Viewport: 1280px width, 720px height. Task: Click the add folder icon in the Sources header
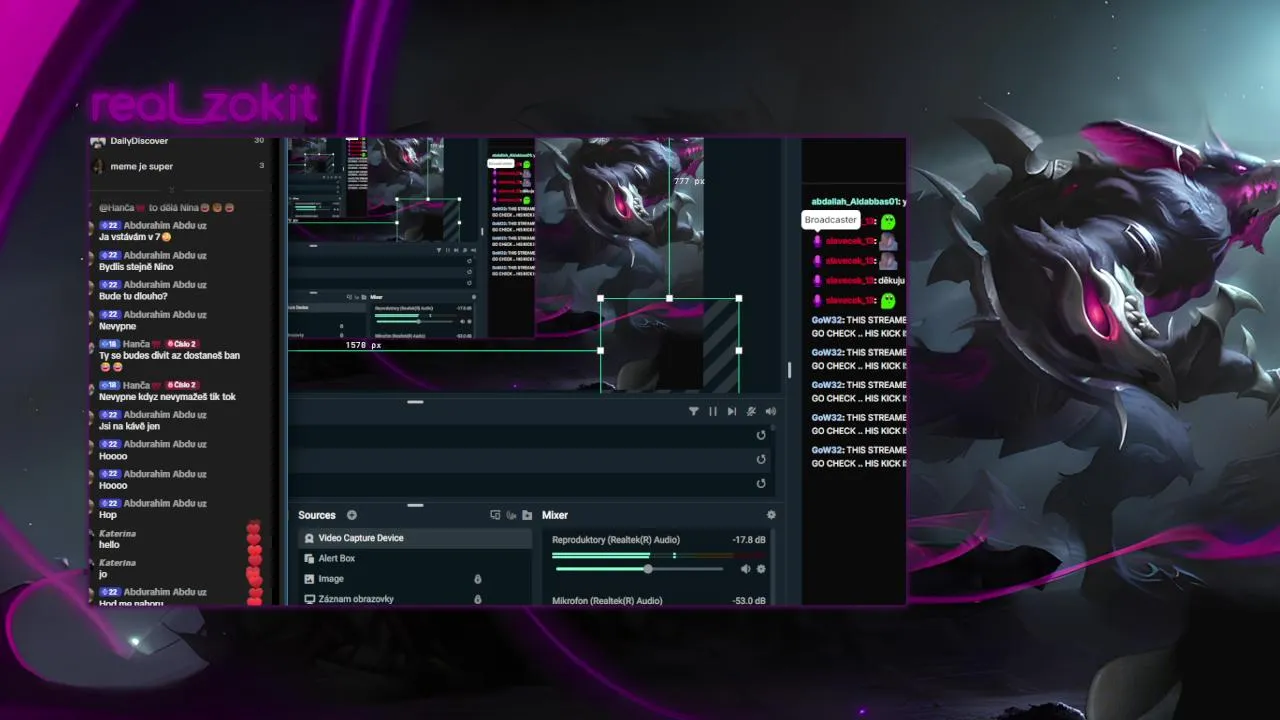pyautogui.click(x=527, y=515)
